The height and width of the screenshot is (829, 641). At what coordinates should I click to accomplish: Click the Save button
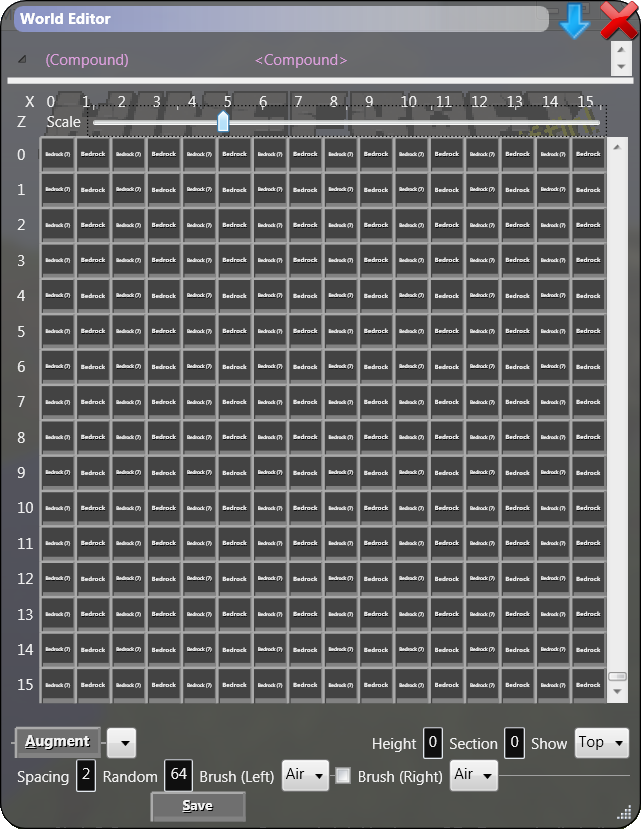(x=197, y=806)
